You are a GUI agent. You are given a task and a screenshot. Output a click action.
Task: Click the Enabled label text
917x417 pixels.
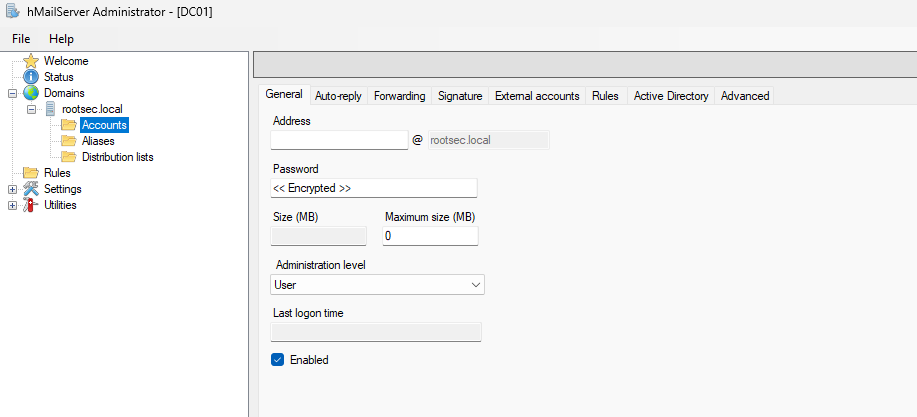[309, 360]
